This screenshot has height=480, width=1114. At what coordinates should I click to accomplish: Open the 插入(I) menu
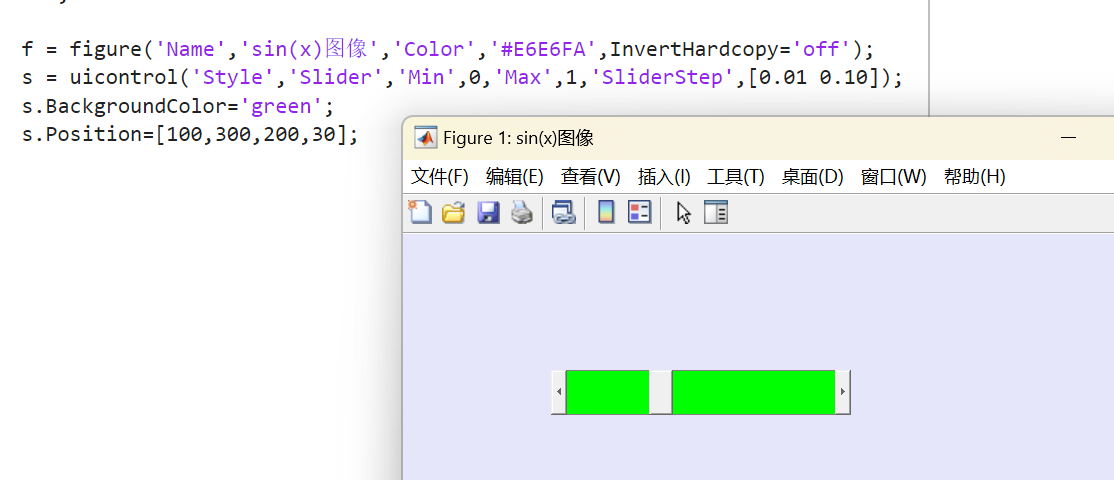pos(664,177)
